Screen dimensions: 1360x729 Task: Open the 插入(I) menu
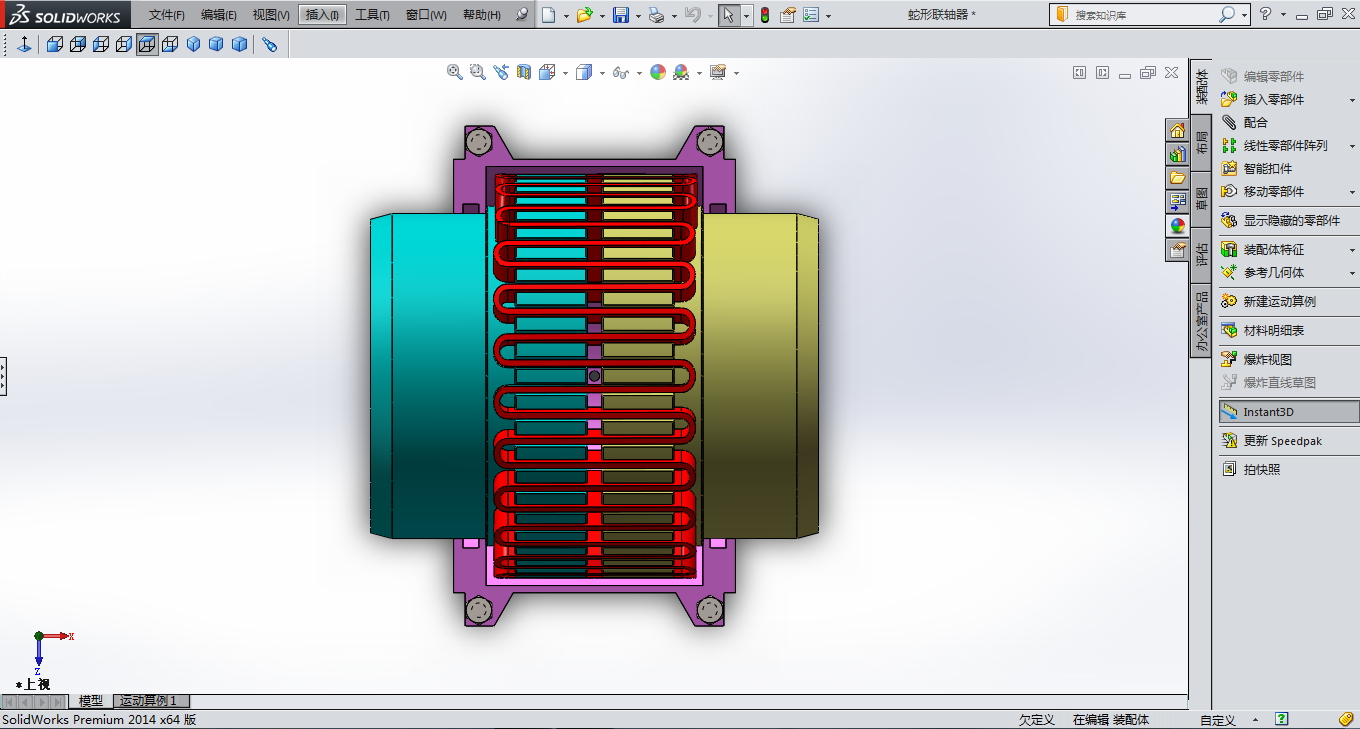pyautogui.click(x=322, y=15)
